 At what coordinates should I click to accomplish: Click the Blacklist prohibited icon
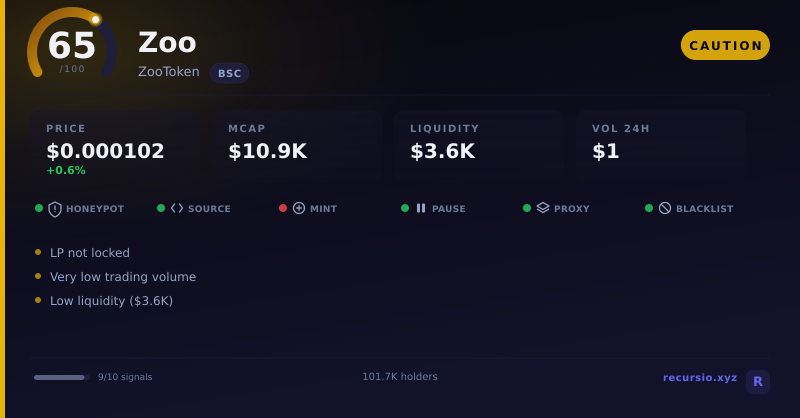click(665, 208)
